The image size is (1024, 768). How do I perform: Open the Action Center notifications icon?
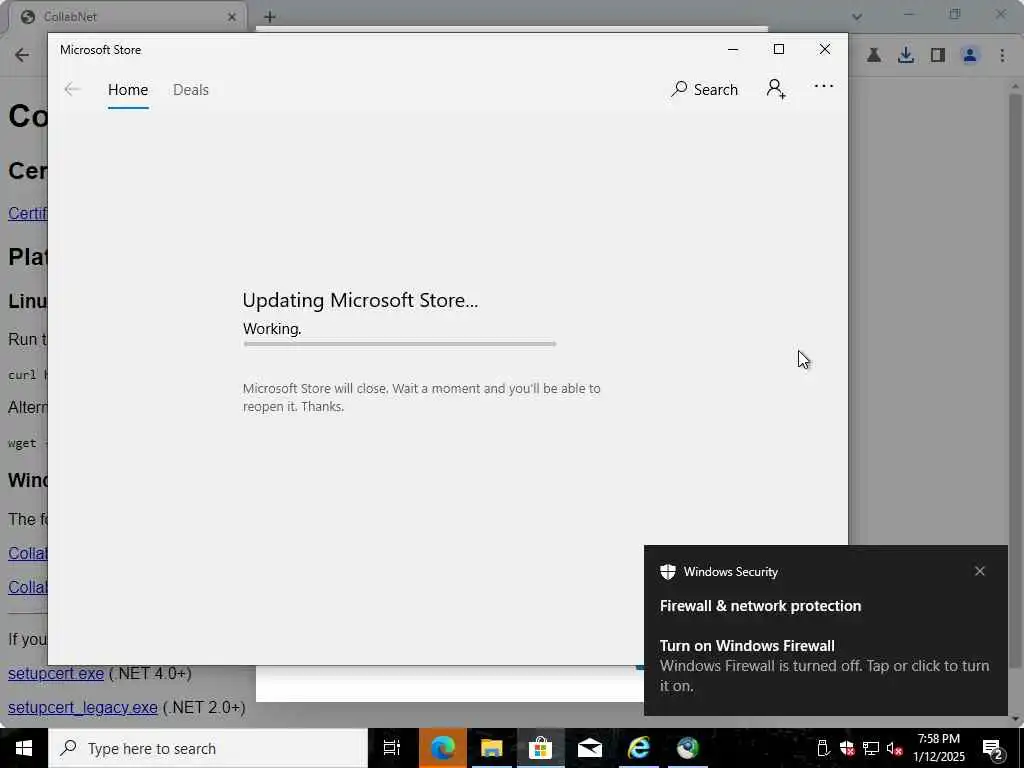(993, 750)
